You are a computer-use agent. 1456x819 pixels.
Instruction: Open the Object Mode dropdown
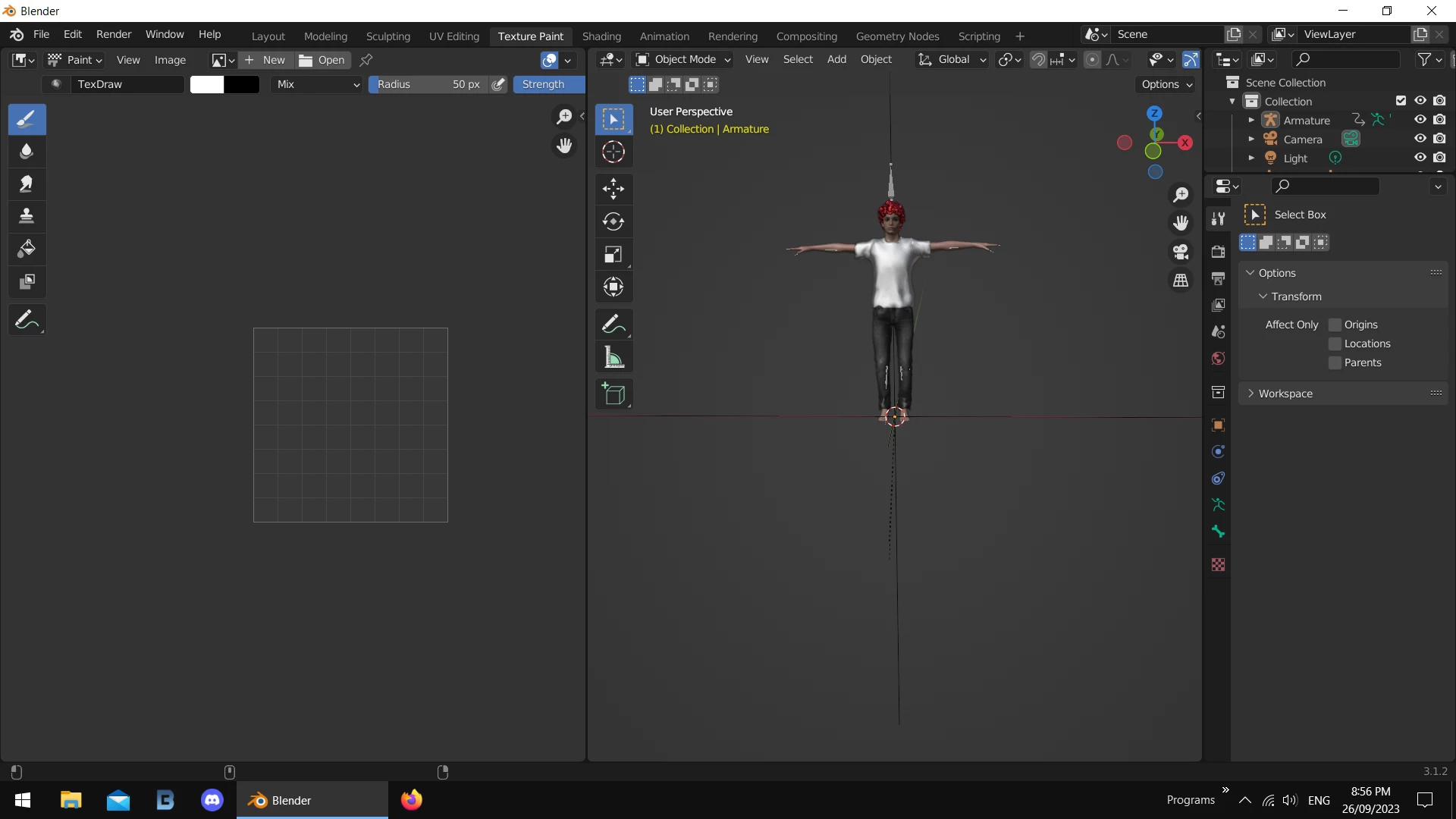[x=683, y=59]
